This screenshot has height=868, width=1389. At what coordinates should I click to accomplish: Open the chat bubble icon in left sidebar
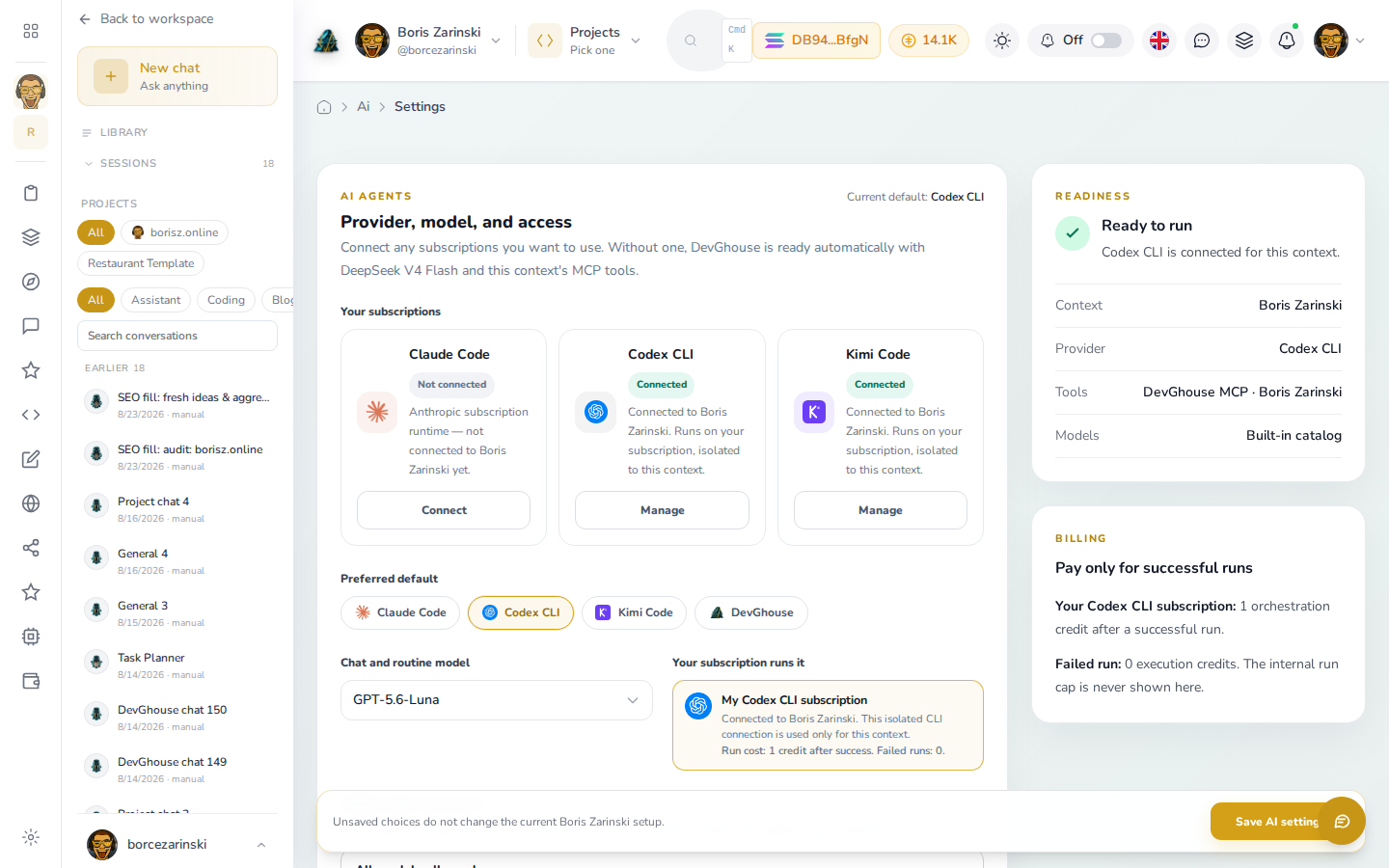31,326
